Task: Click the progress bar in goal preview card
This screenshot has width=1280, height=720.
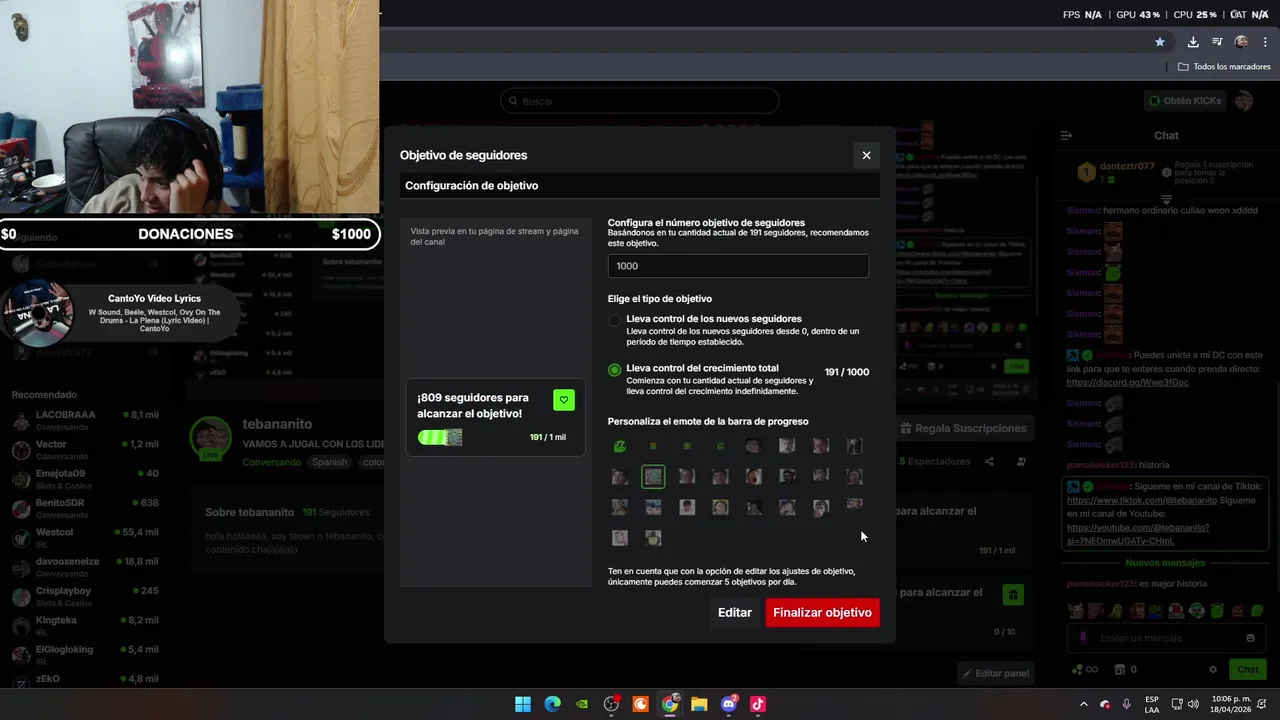Action: click(440, 437)
